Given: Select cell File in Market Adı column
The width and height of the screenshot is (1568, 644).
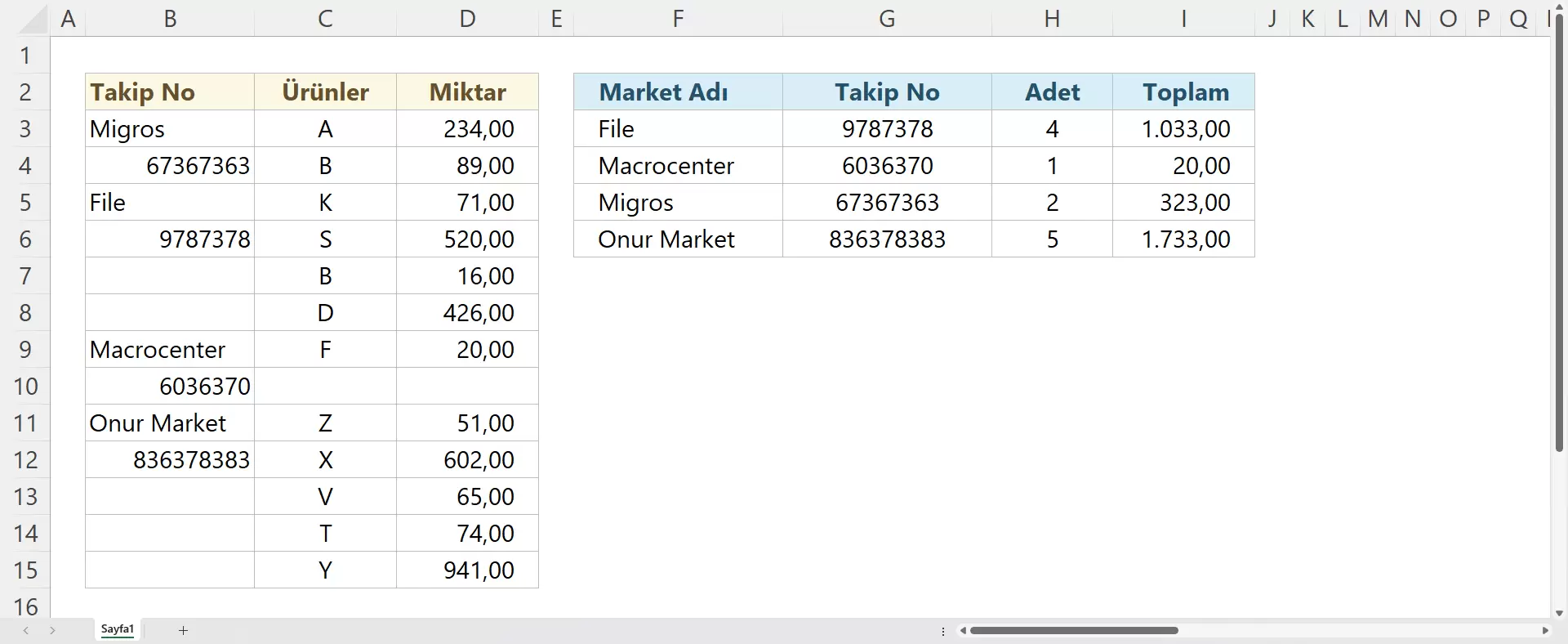Looking at the screenshot, I should point(678,128).
